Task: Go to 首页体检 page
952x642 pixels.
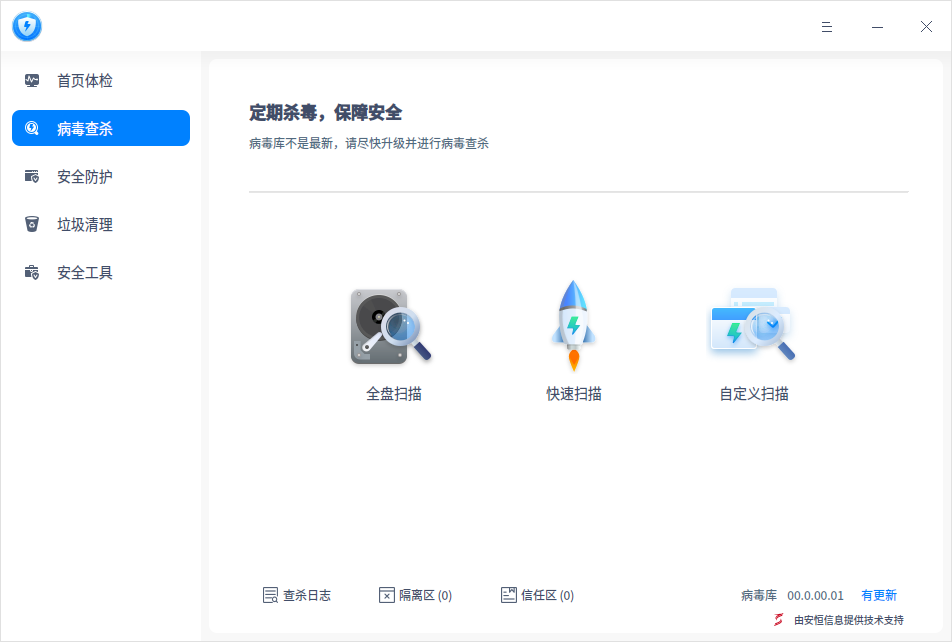Action: point(101,80)
